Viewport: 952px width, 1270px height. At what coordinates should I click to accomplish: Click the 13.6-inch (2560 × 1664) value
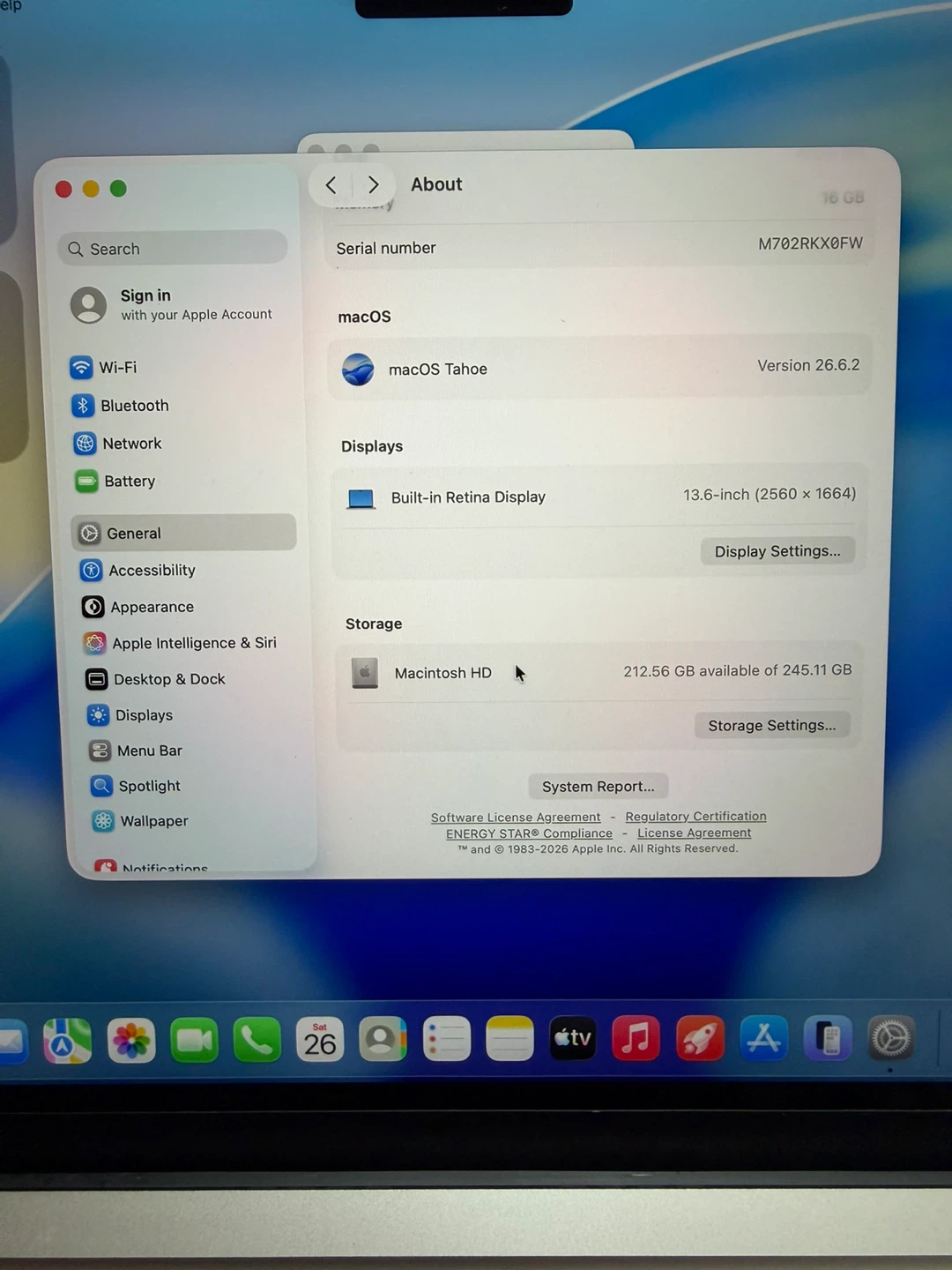(x=770, y=494)
